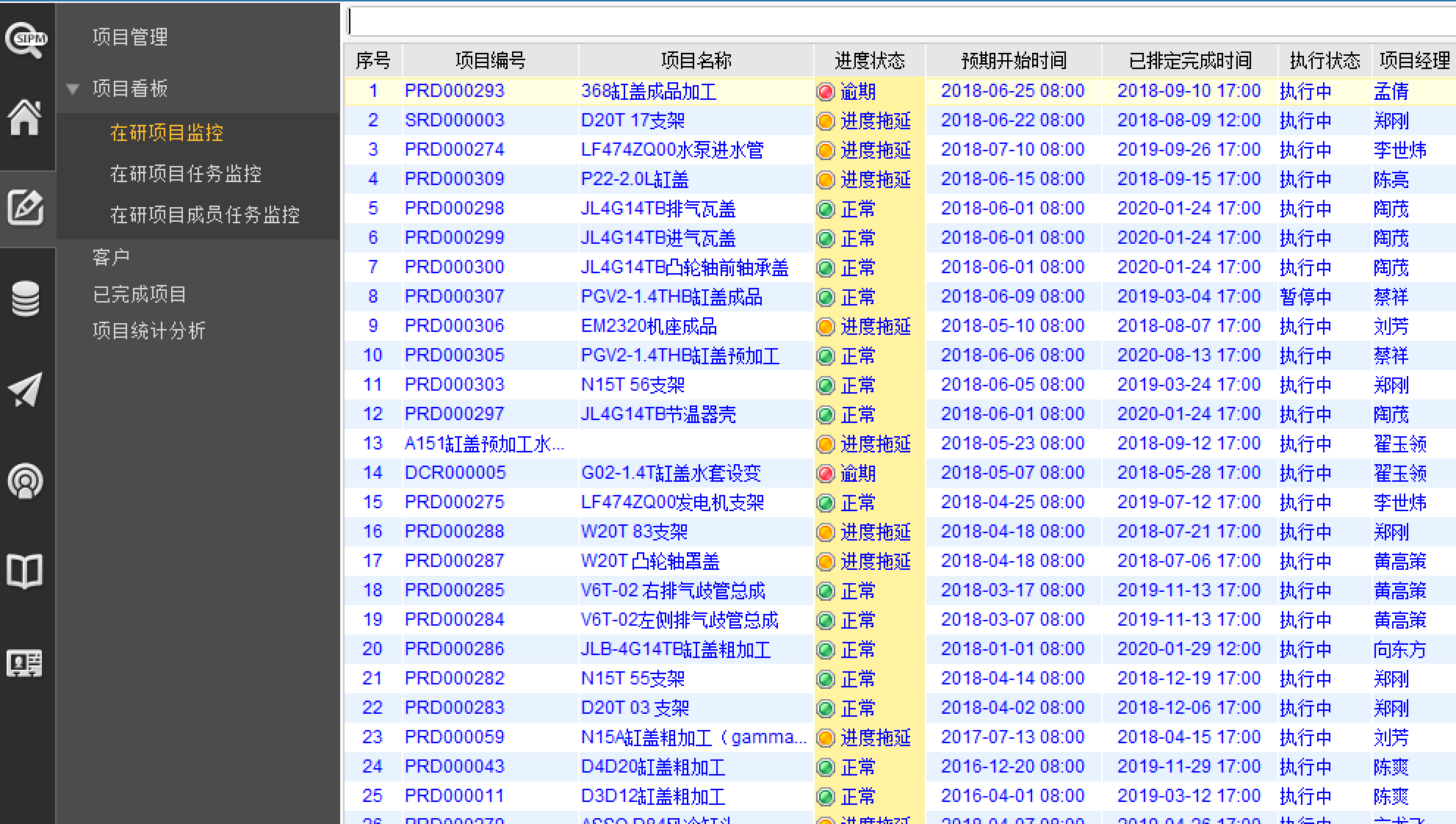Go to 已完成项目 menu entry

(x=140, y=294)
